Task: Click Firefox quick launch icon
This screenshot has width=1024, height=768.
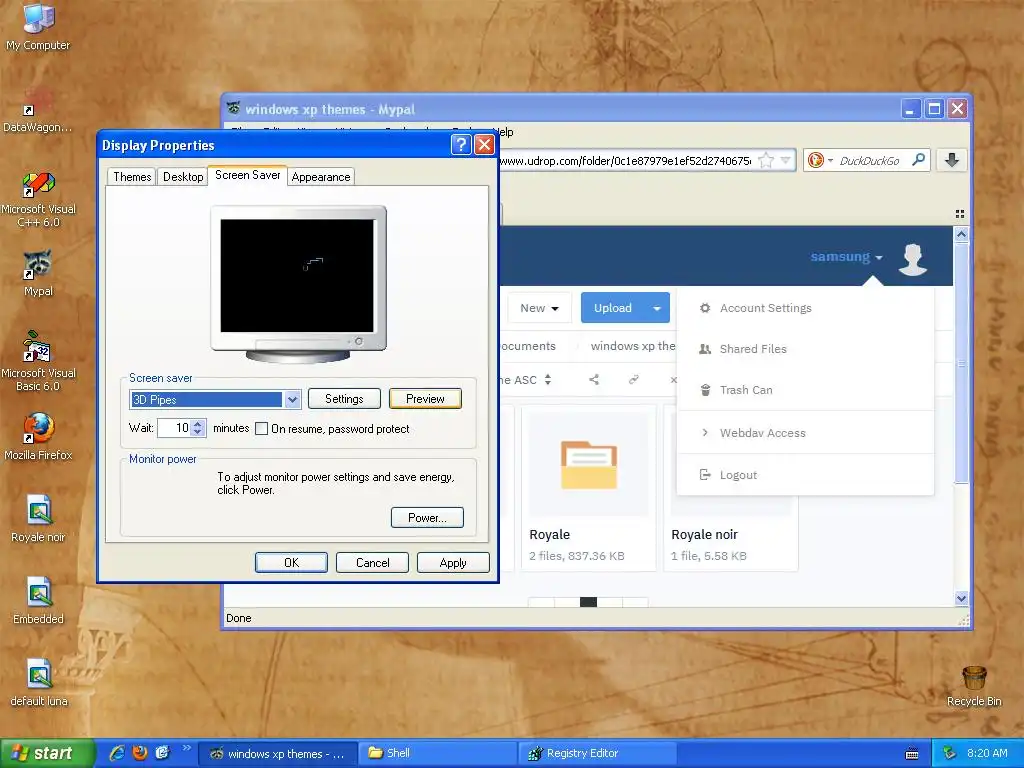Action: click(x=140, y=753)
